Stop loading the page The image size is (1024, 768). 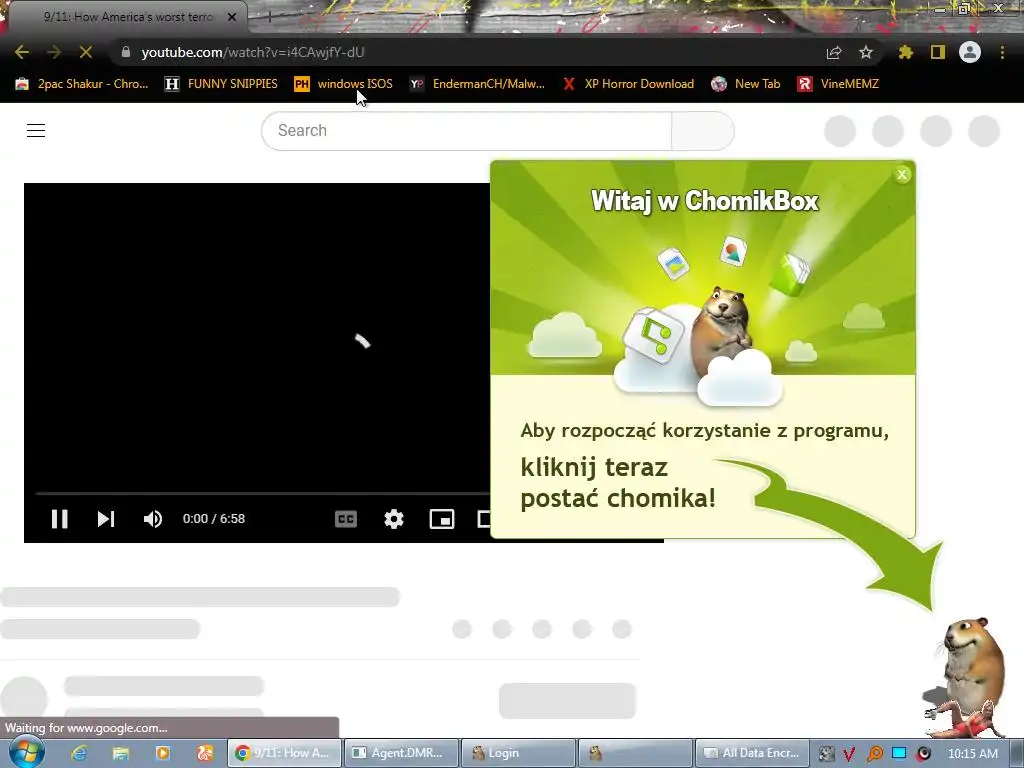86,52
